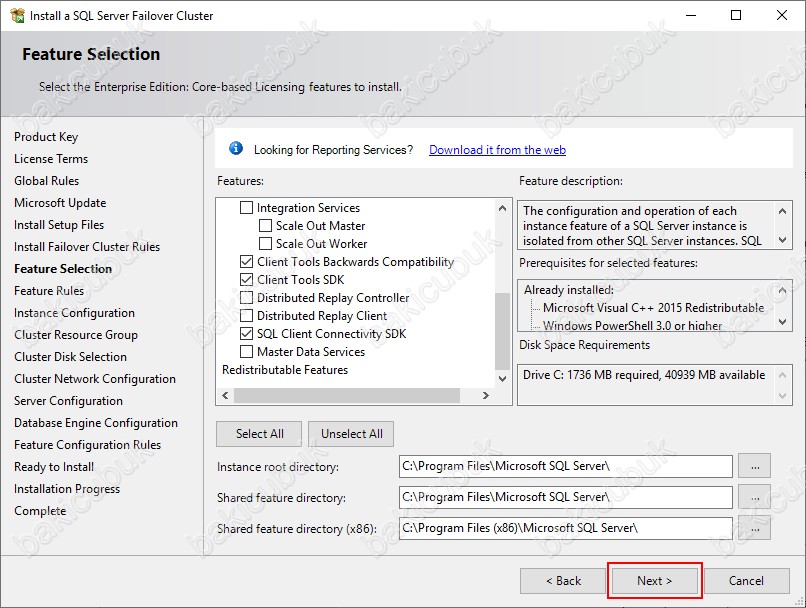Maximize the installer window
The width and height of the screenshot is (806, 608).
pyautogui.click(x=736, y=15)
